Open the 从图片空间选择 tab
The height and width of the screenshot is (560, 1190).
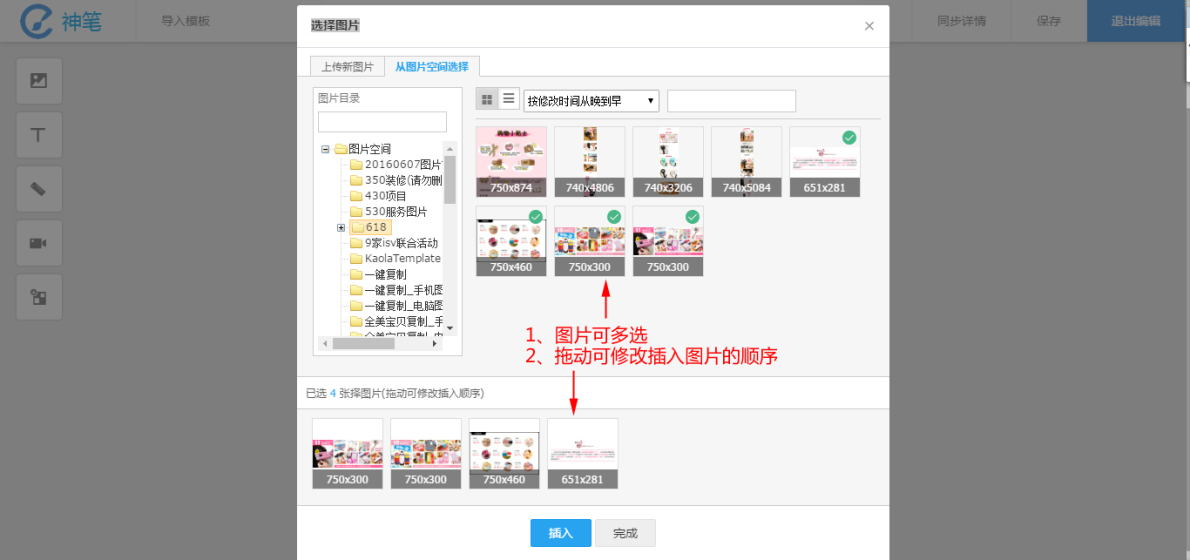point(432,67)
